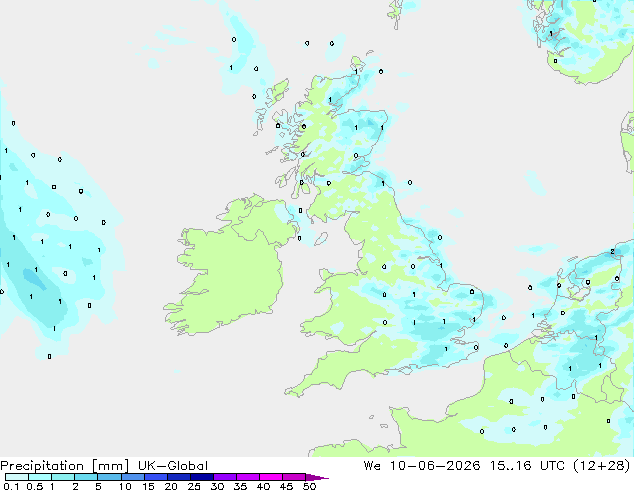634x490 pixels.
Task: Select the 5 mm legend color swatch
Action: 109,477
